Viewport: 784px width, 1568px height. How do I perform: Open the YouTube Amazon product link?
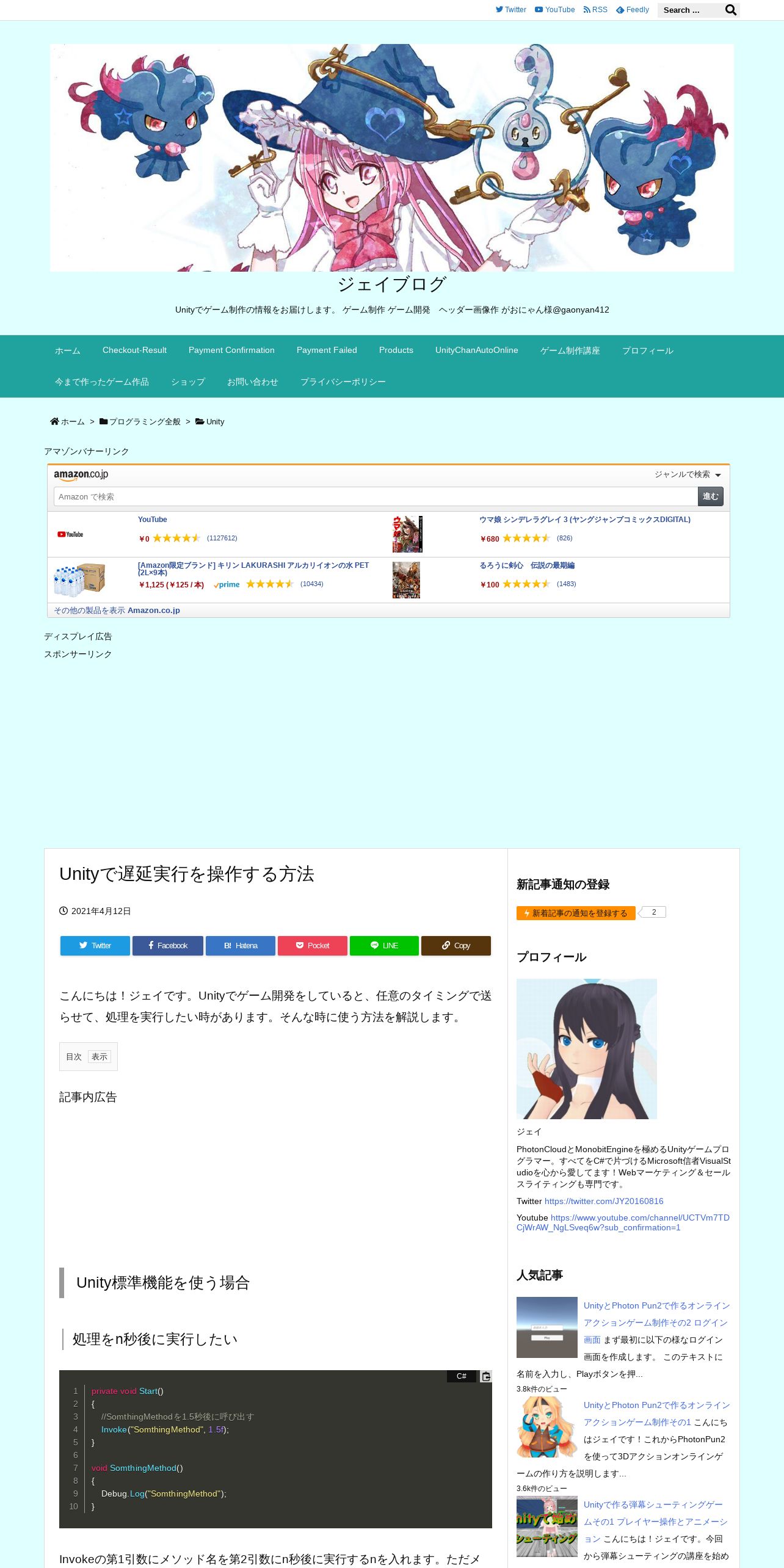tap(152, 520)
